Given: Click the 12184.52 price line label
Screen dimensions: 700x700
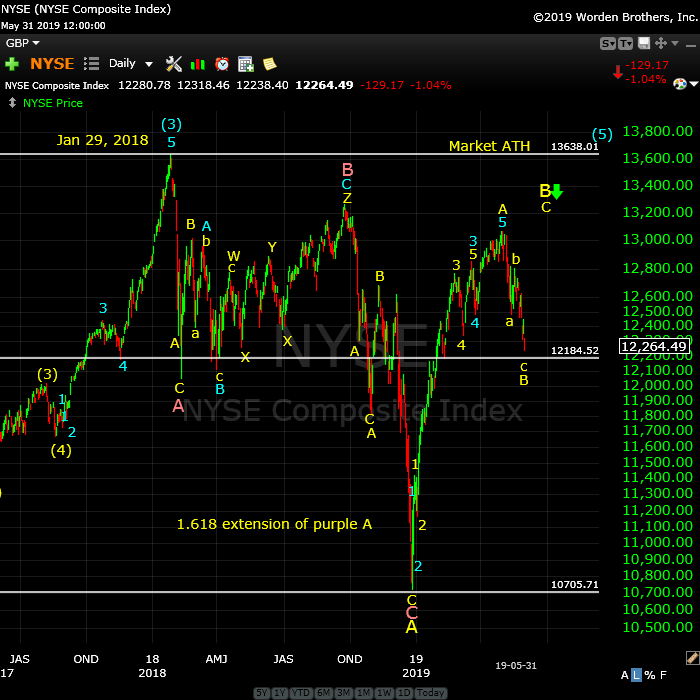Looking at the screenshot, I should pos(575,350).
